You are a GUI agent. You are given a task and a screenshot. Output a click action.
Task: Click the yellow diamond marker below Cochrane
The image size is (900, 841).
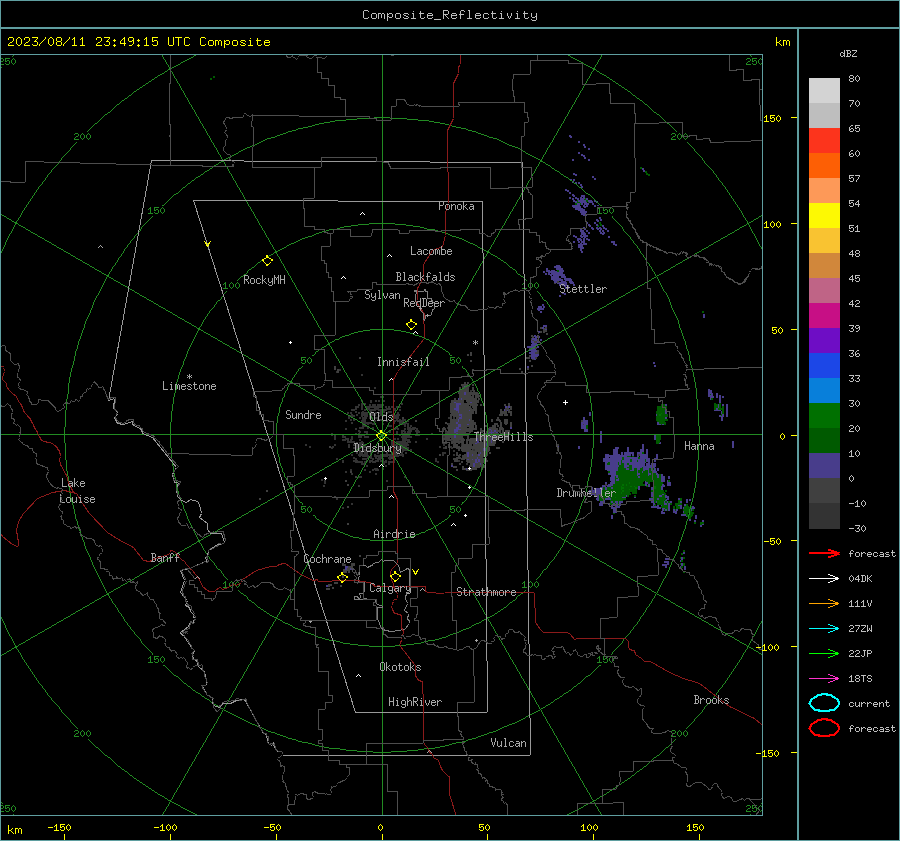(343, 578)
